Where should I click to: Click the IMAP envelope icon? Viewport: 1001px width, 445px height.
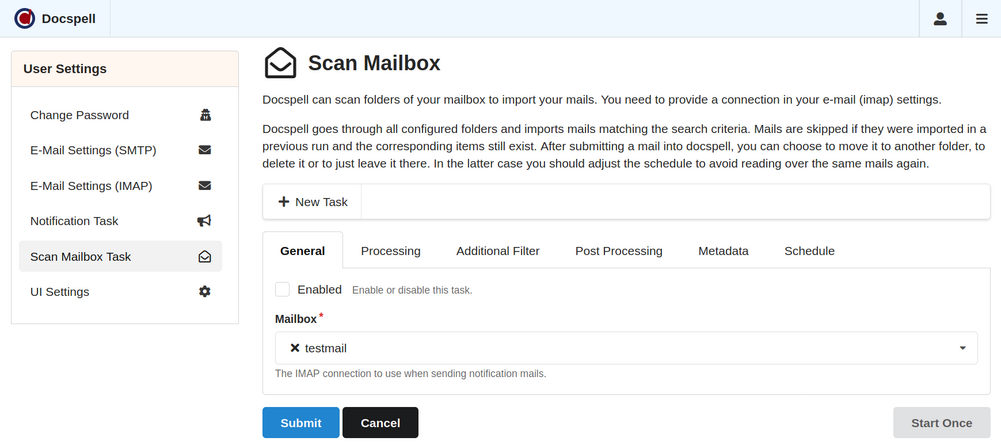click(x=205, y=186)
